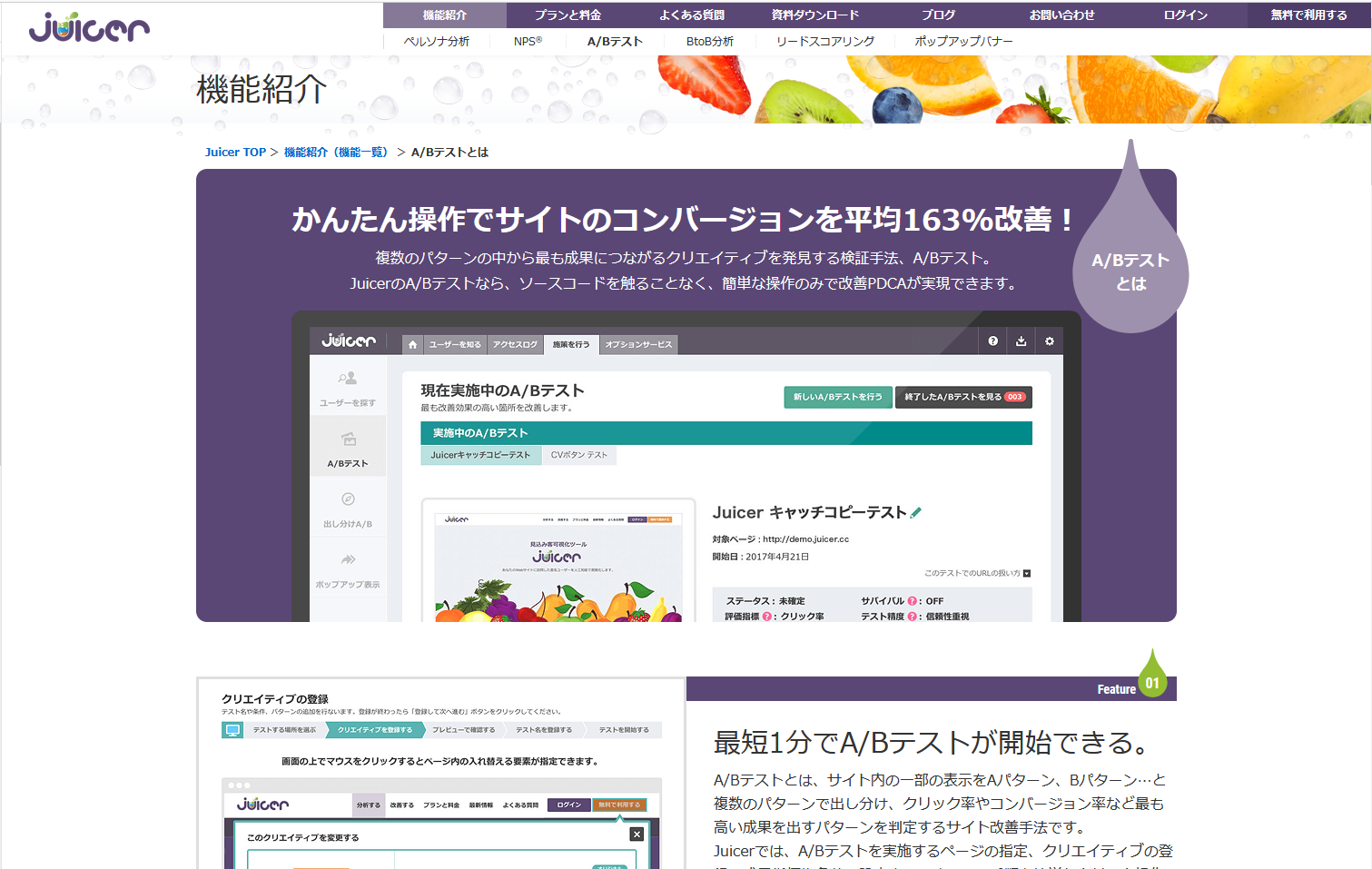Select the リードスコアリング sub-navigation link
Viewport: 1372px width, 869px height.
[825, 42]
